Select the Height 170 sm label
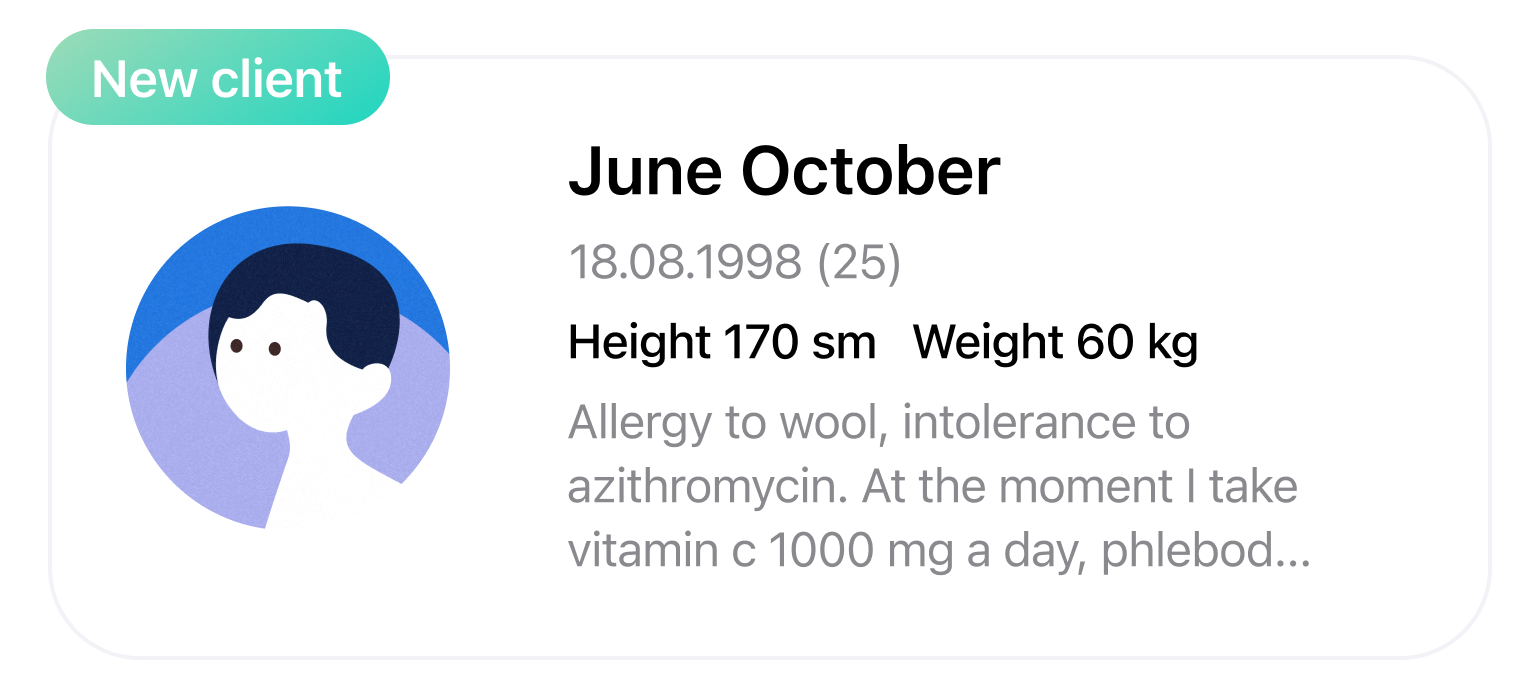The height and width of the screenshot is (692, 1537). (x=722, y=343)
